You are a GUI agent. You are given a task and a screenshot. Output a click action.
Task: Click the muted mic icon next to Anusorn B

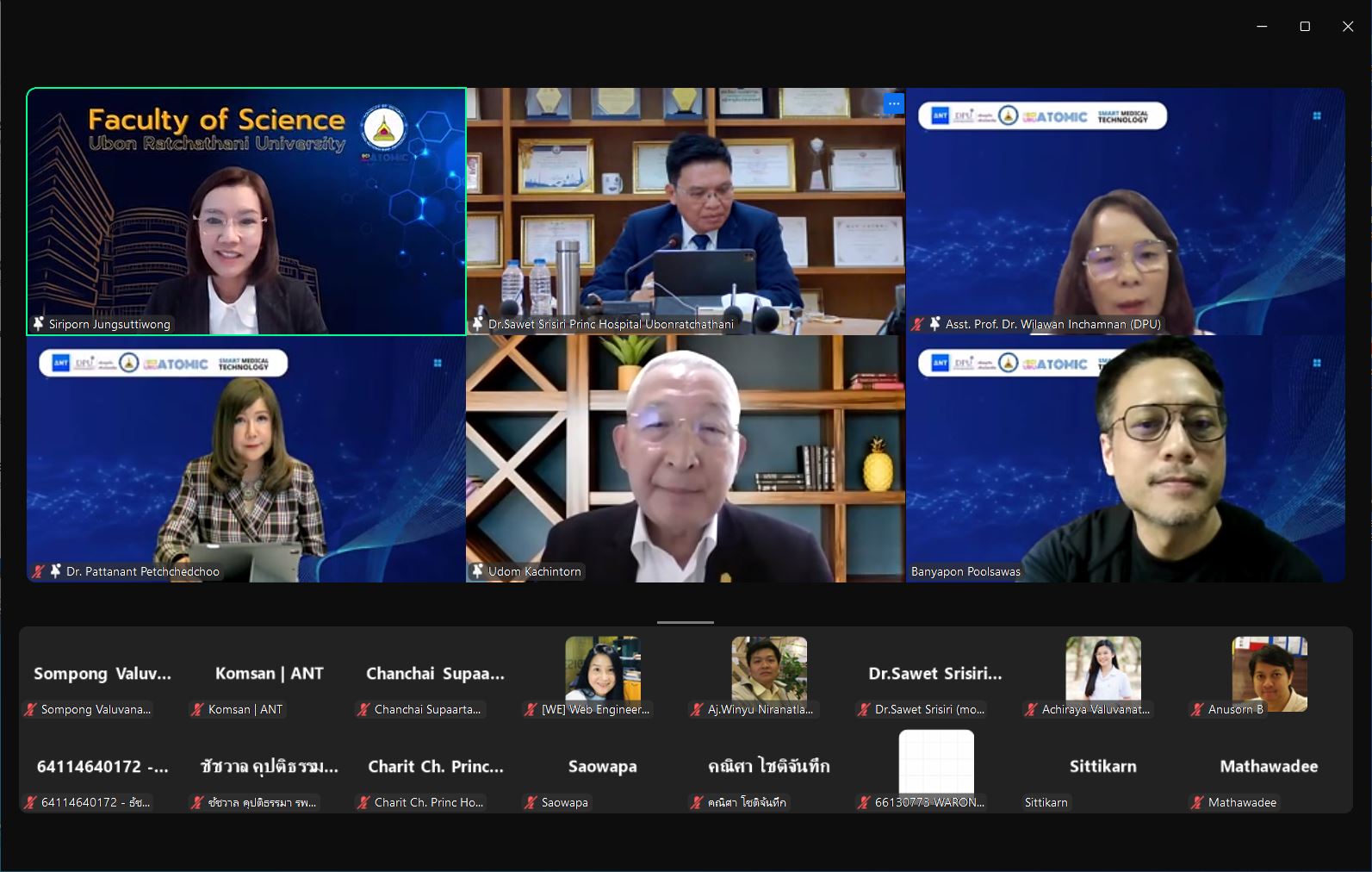(x=1197, y=709)
